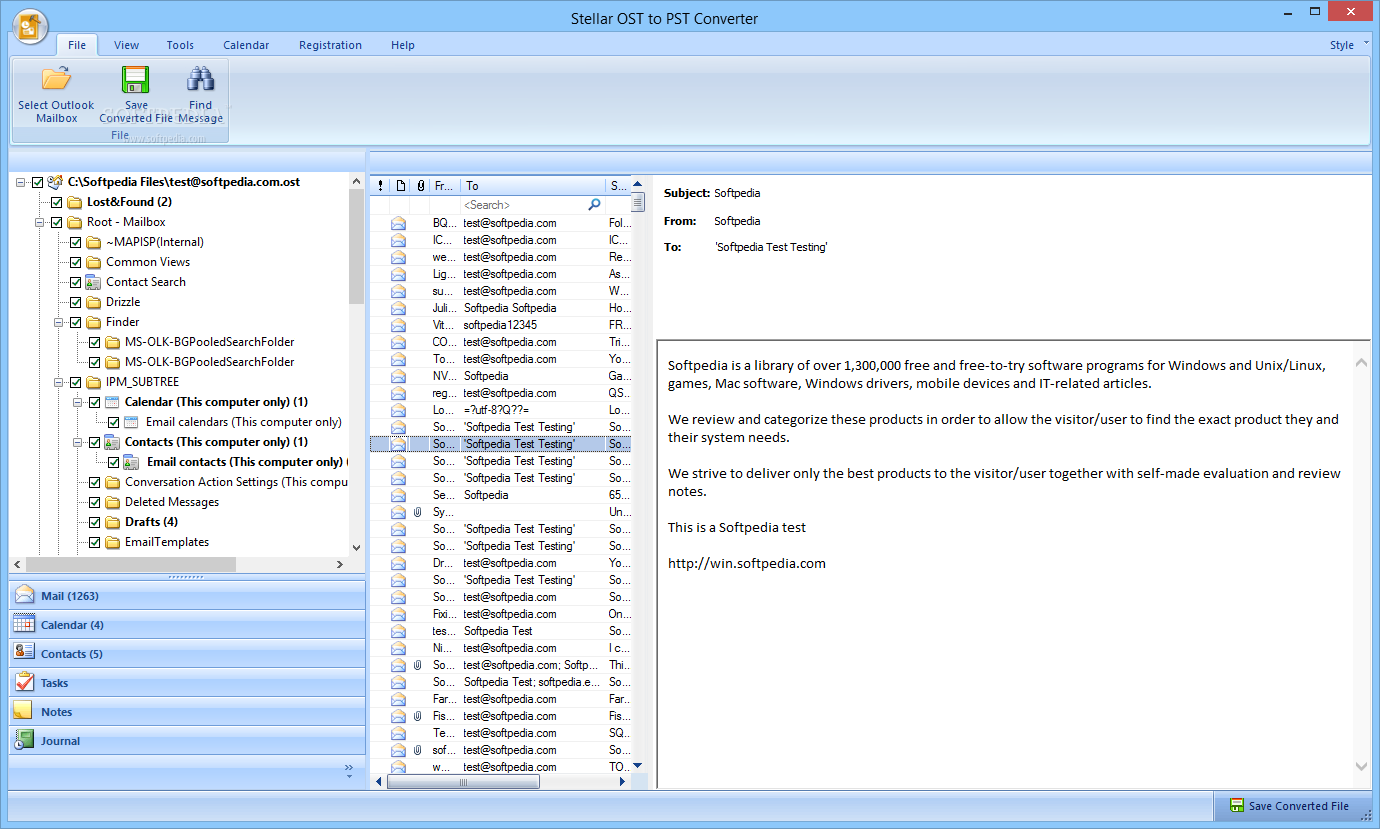
Task: Collapse the Root - Mailbox tree node
Action: point(40,222)
